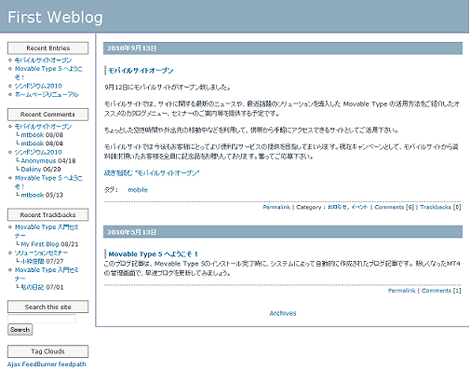Follow the continue reading モバイルサイトオープン link
The image size is (469, 369).
point(152,173)
